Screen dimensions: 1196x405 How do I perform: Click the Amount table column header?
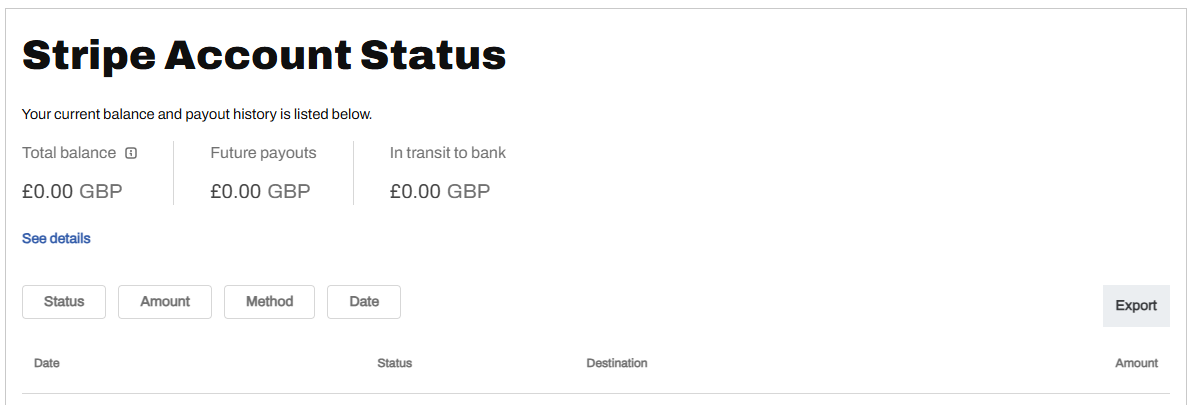click(1136, 363)
